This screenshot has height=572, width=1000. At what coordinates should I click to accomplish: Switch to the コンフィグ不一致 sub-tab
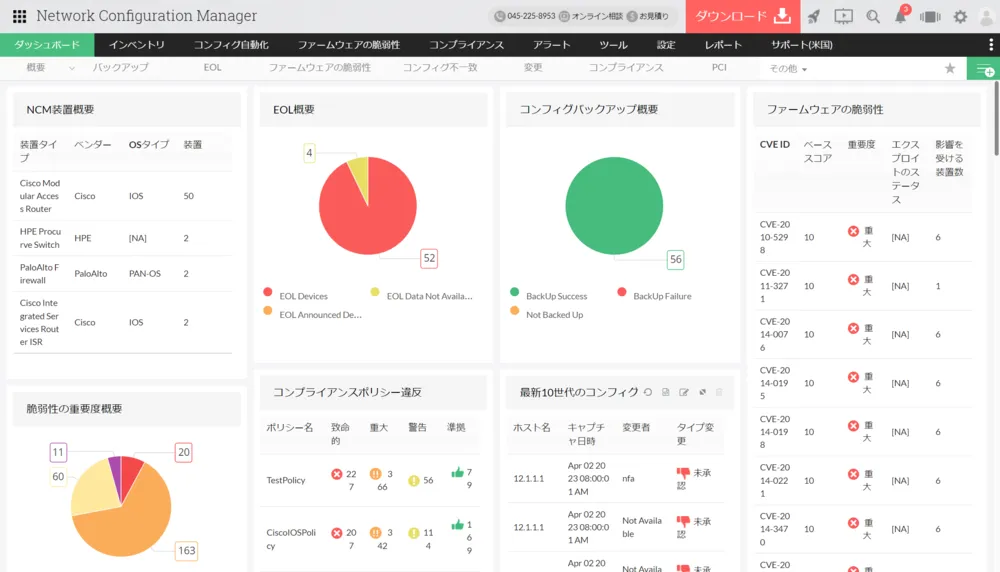pos(439,68)
